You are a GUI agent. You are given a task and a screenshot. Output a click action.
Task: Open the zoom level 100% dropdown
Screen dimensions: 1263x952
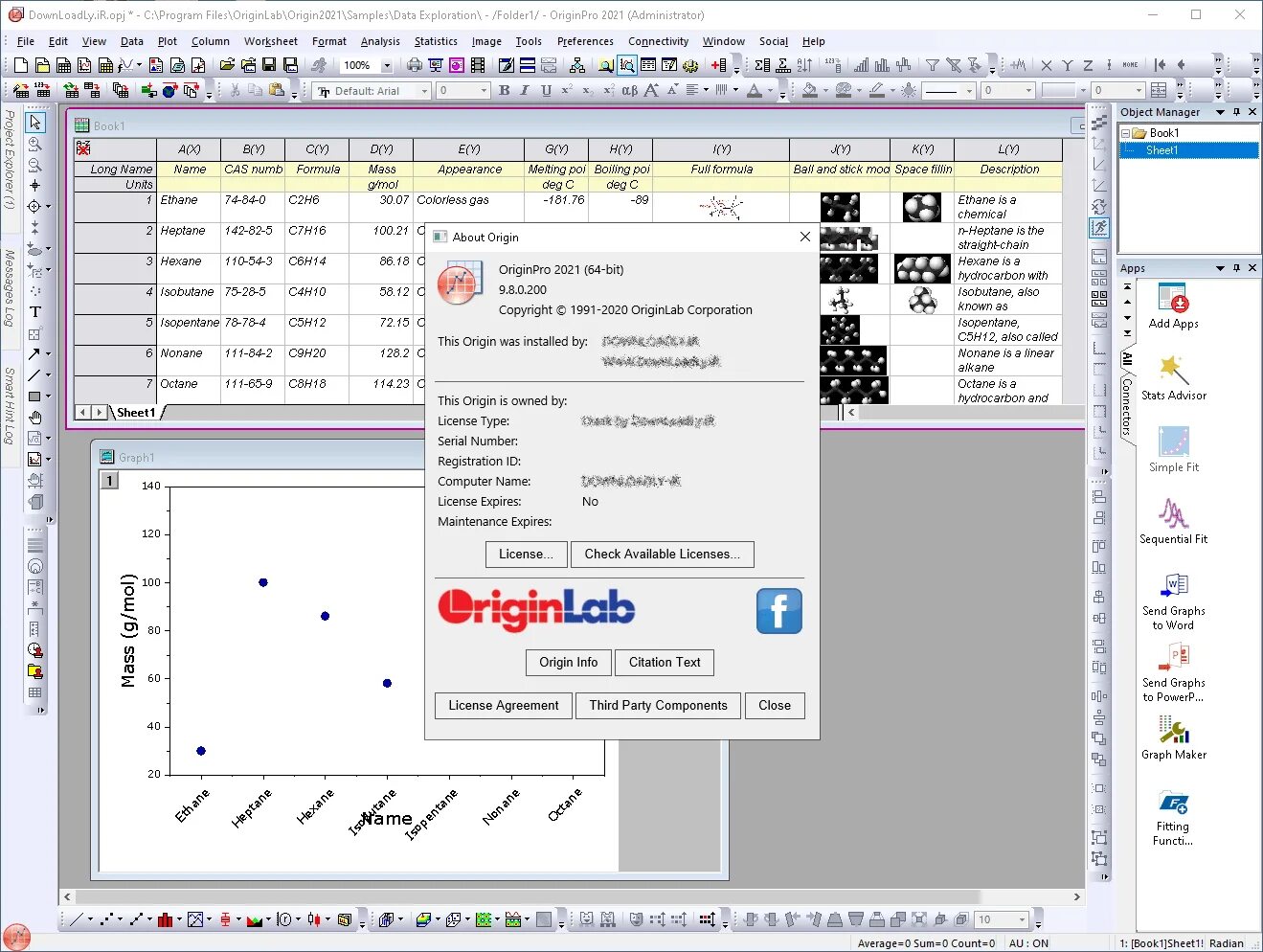[387, 65]
